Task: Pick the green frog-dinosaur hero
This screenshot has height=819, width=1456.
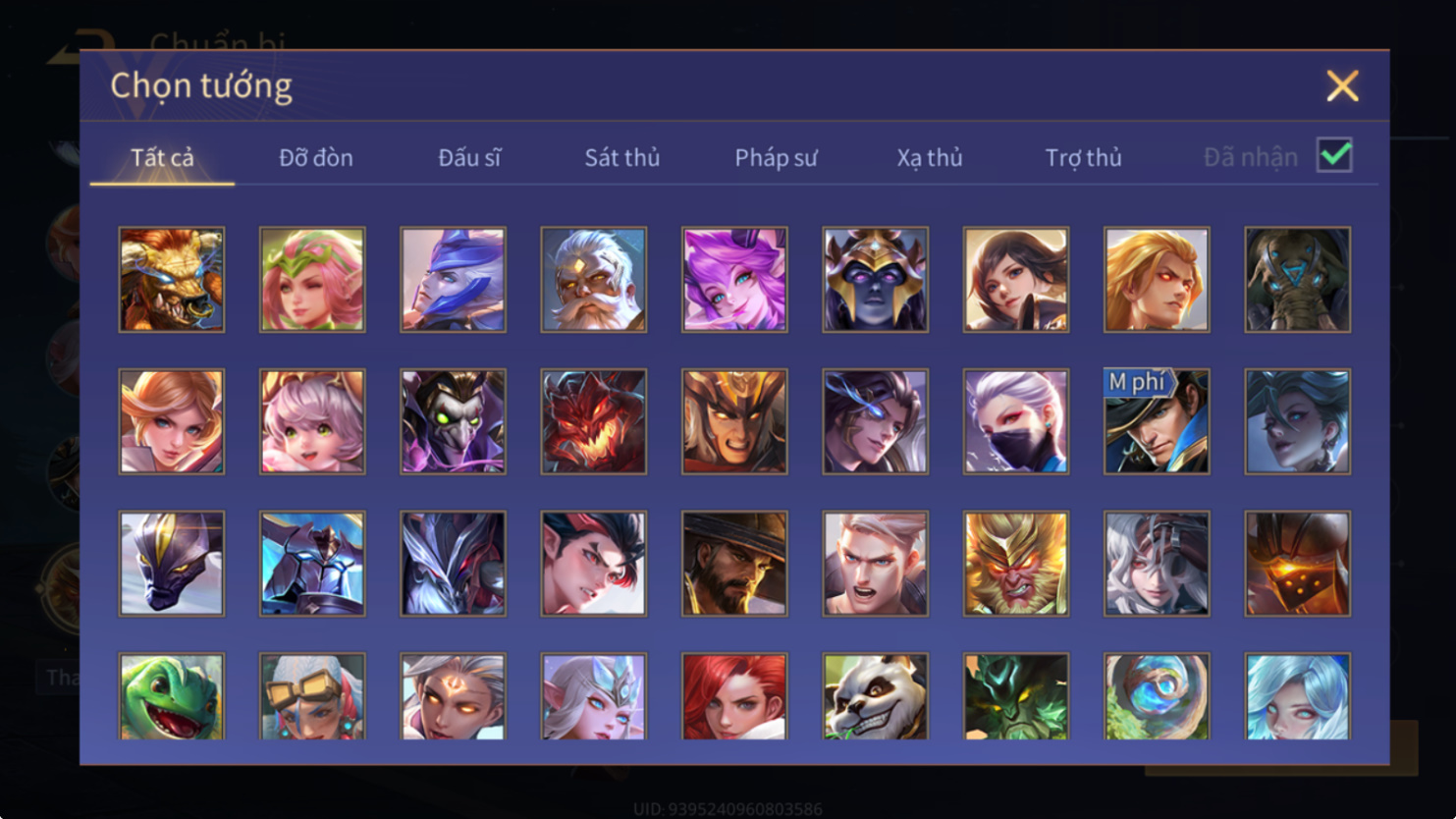Action: click(172, 696)
